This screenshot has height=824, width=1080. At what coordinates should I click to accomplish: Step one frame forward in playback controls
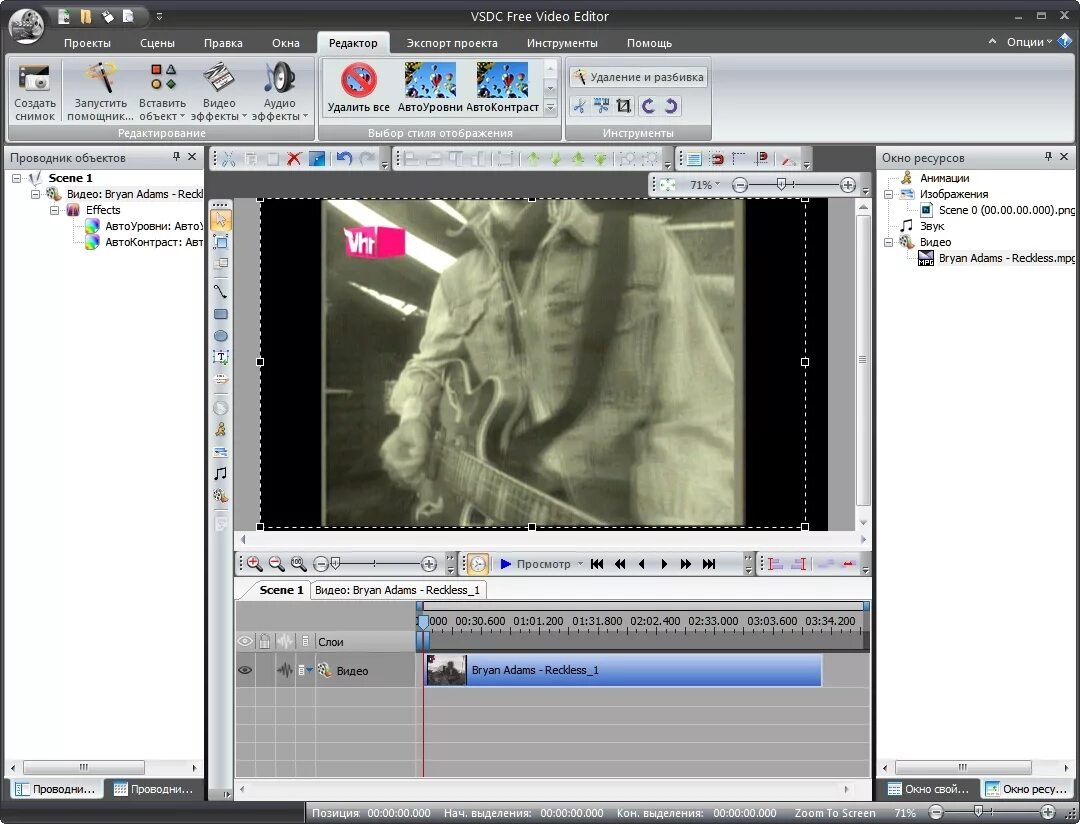664,564
